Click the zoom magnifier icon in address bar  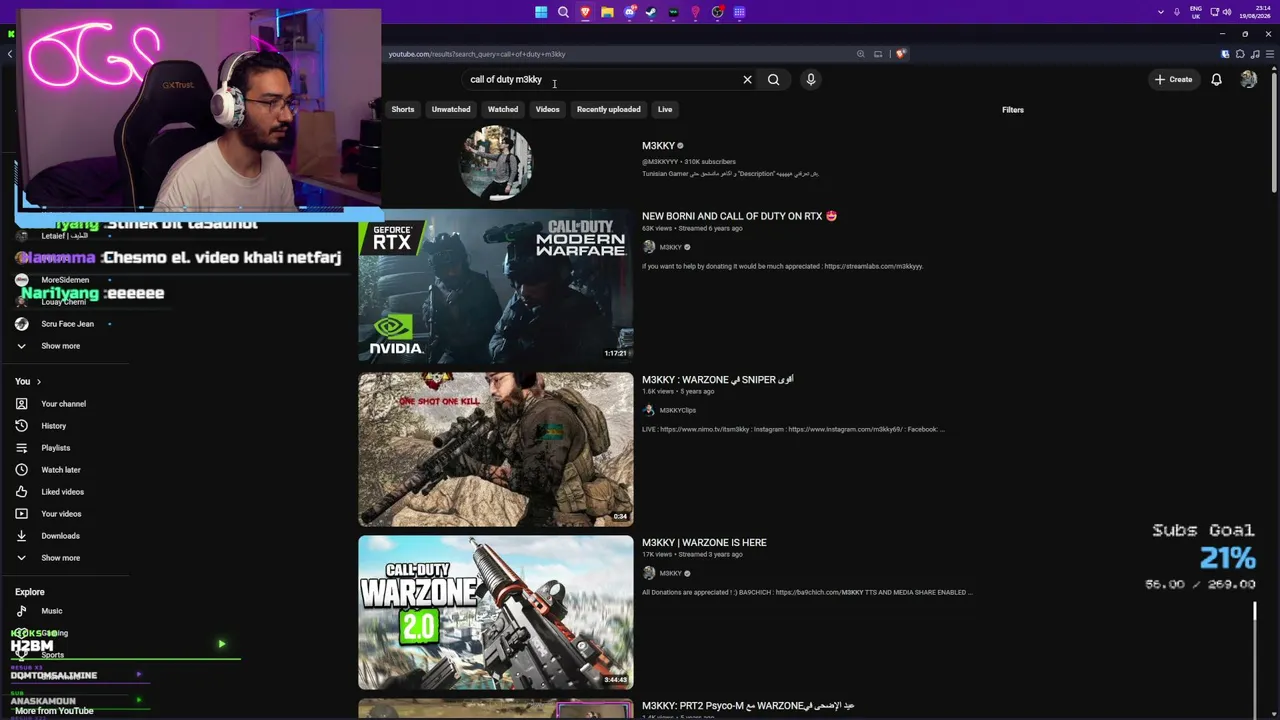[x=860, y=54]
